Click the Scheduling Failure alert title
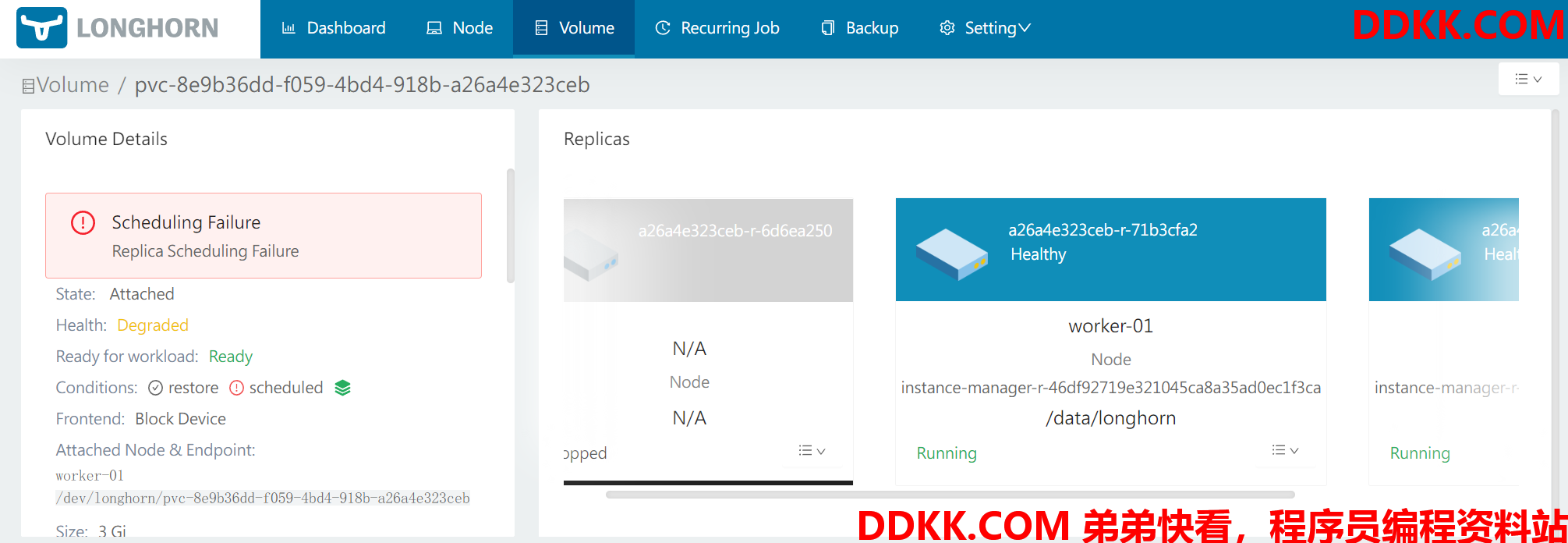 186,222
